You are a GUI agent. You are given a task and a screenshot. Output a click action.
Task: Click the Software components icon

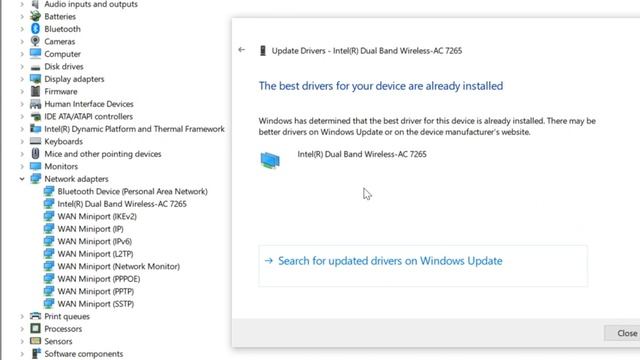(36, 353)
